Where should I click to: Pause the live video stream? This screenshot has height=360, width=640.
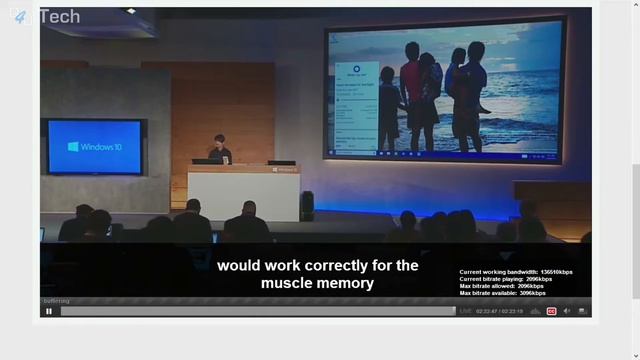coord(49,311)
